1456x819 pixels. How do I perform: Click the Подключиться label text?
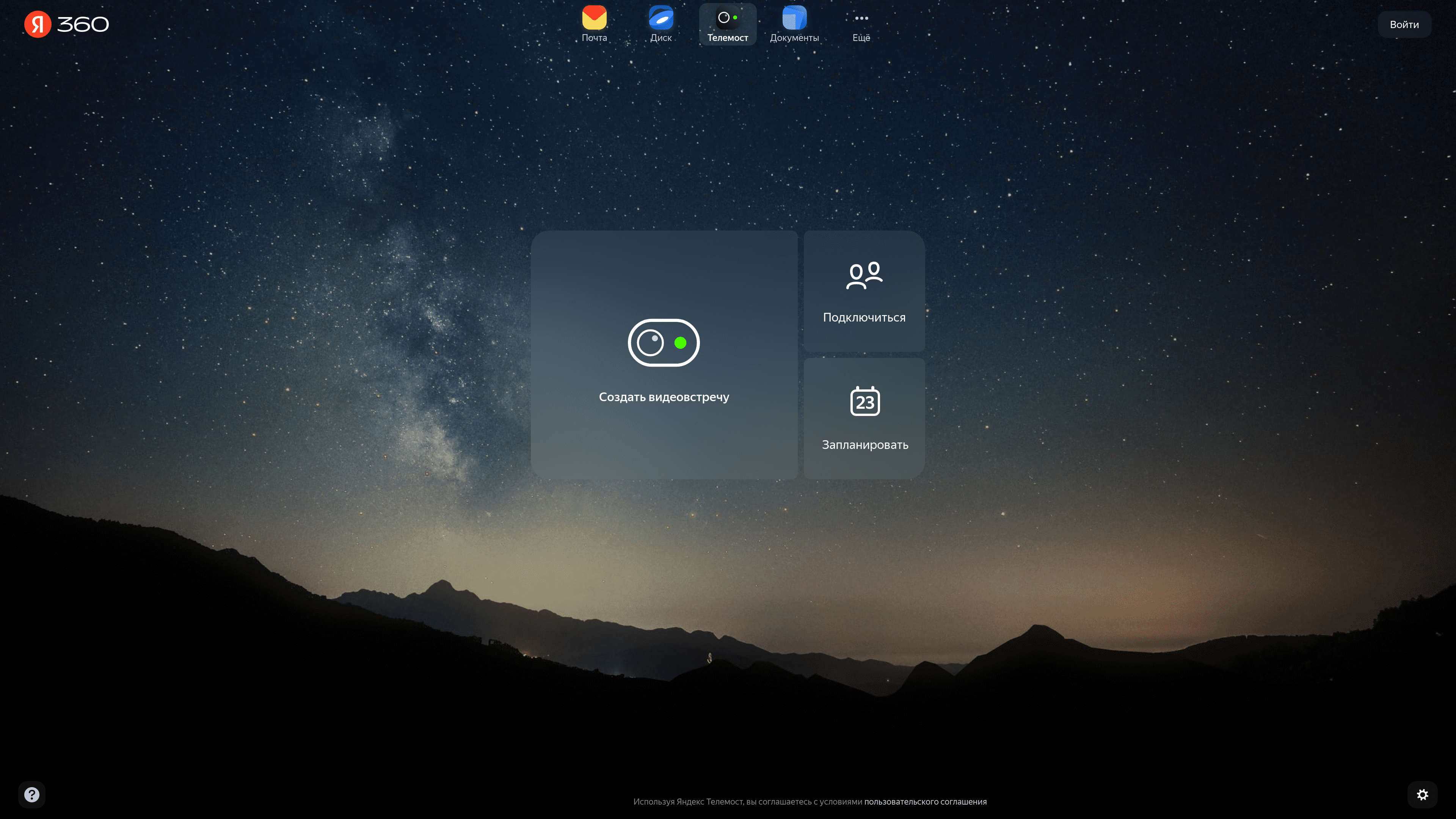click(x=864, y=318)
